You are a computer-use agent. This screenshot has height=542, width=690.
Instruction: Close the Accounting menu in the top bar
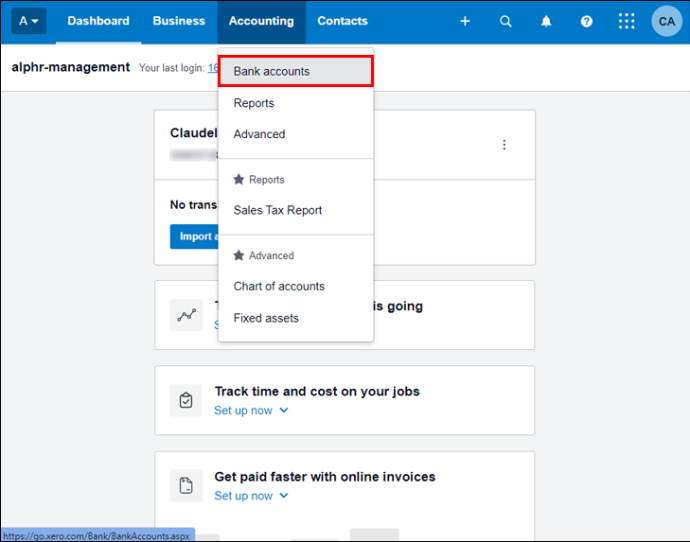pos(261,21)
